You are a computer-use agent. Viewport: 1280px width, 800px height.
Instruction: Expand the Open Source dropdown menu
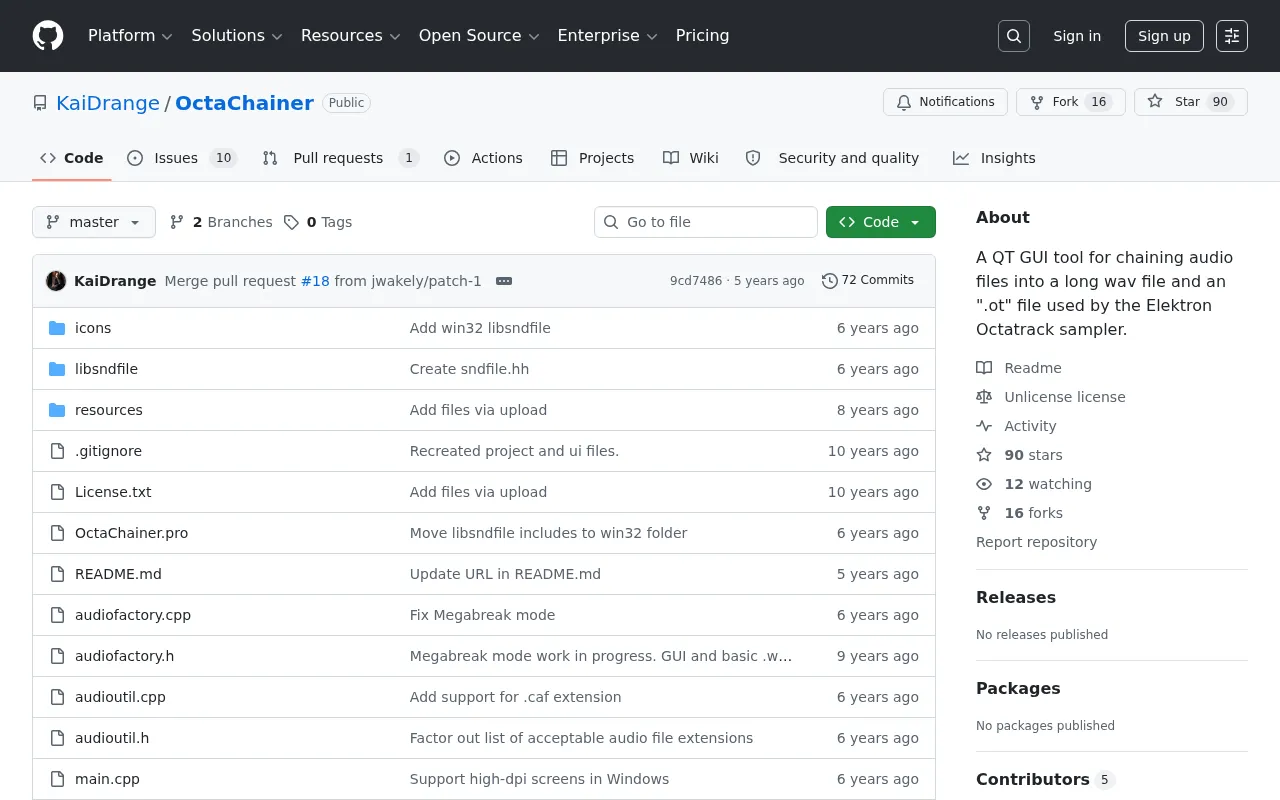479,36
